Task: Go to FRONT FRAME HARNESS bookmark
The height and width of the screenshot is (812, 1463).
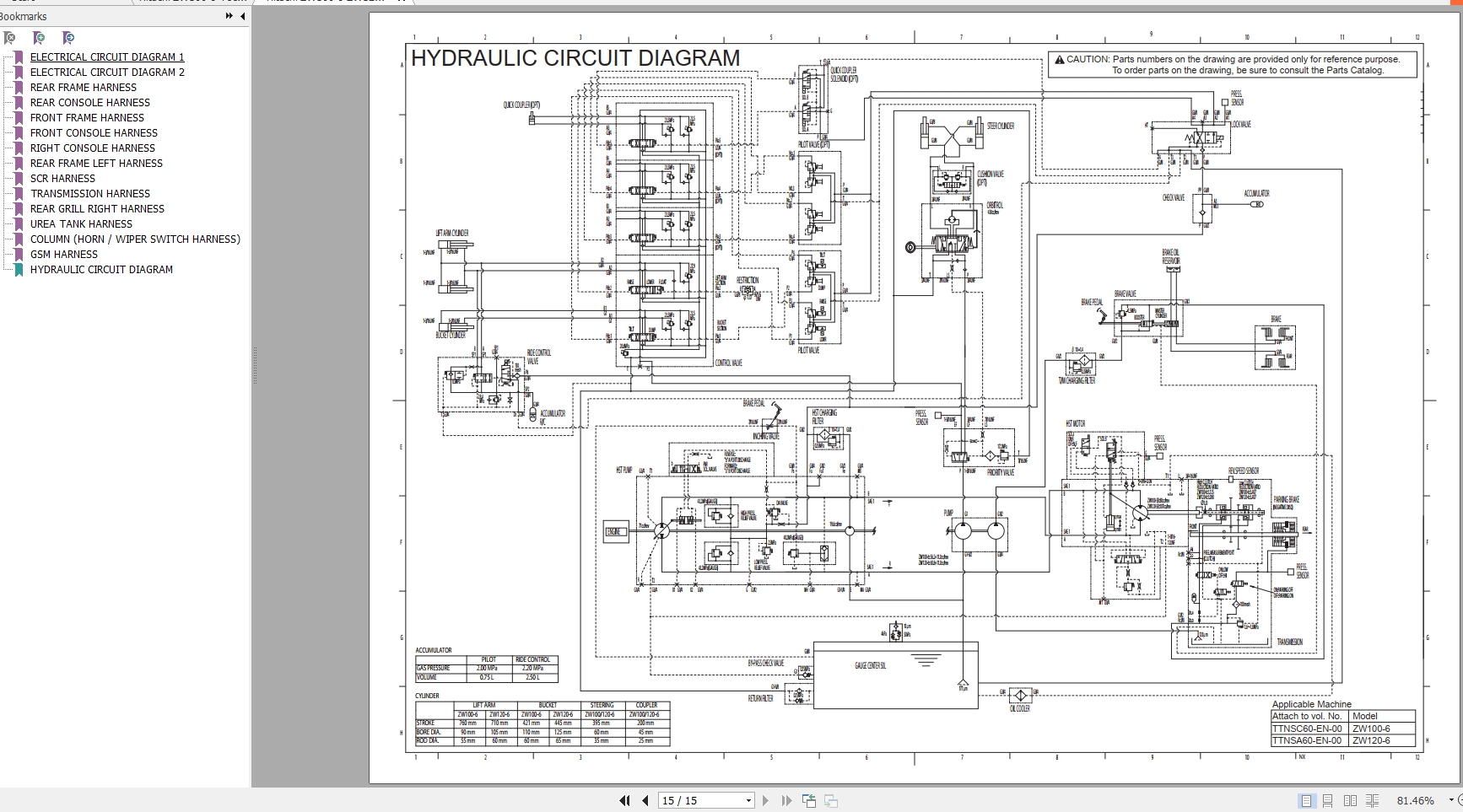Action: point(87,117)
